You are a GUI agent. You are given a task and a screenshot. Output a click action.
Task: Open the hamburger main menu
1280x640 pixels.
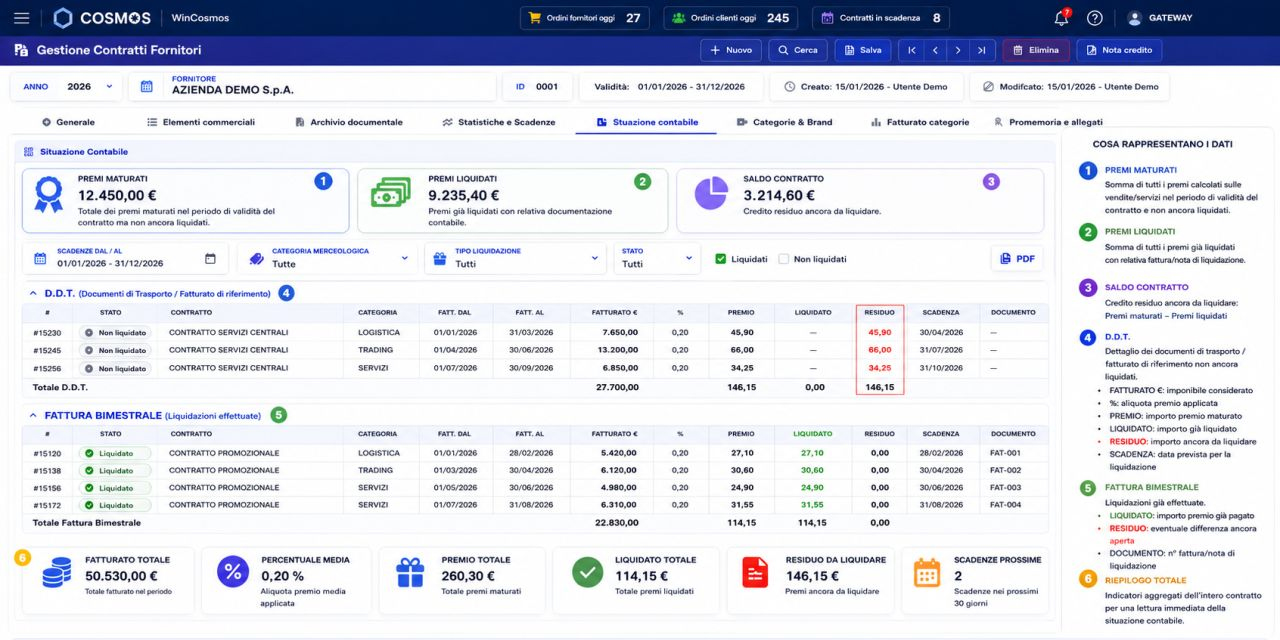pos(22,18)
